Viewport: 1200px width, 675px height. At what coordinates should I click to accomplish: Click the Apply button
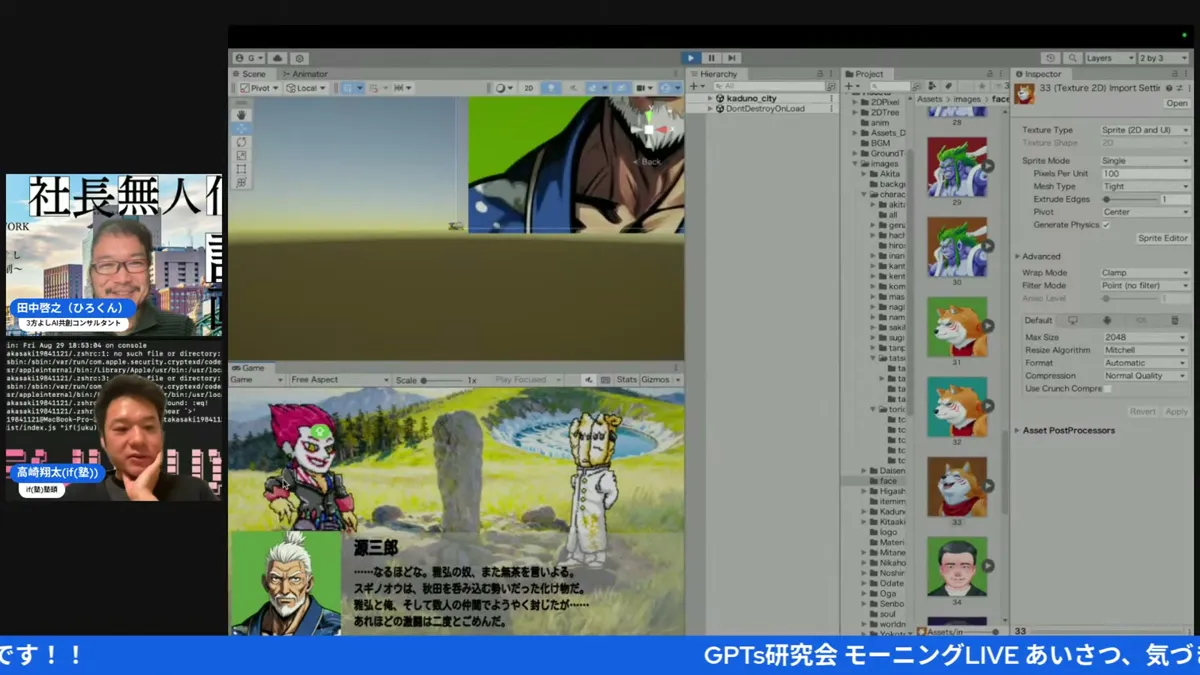click(x=1176, y=412)
